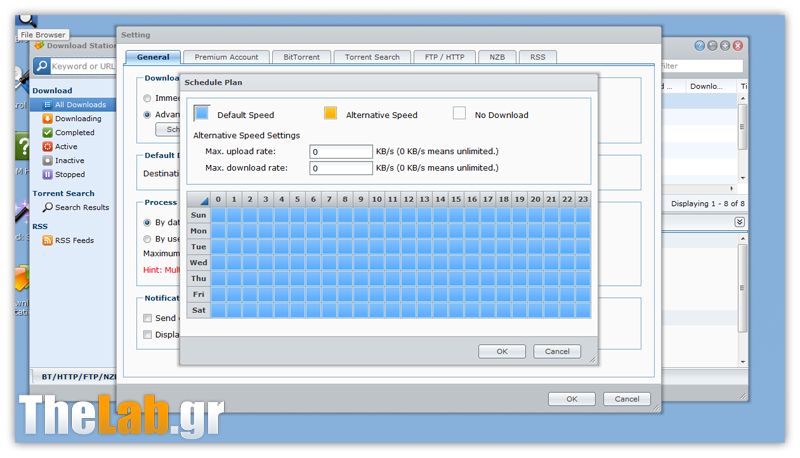The height and width of the screenshot is (458, 800).
Task: Click the filter field in Download Station
Action: (x=702, y=66)
